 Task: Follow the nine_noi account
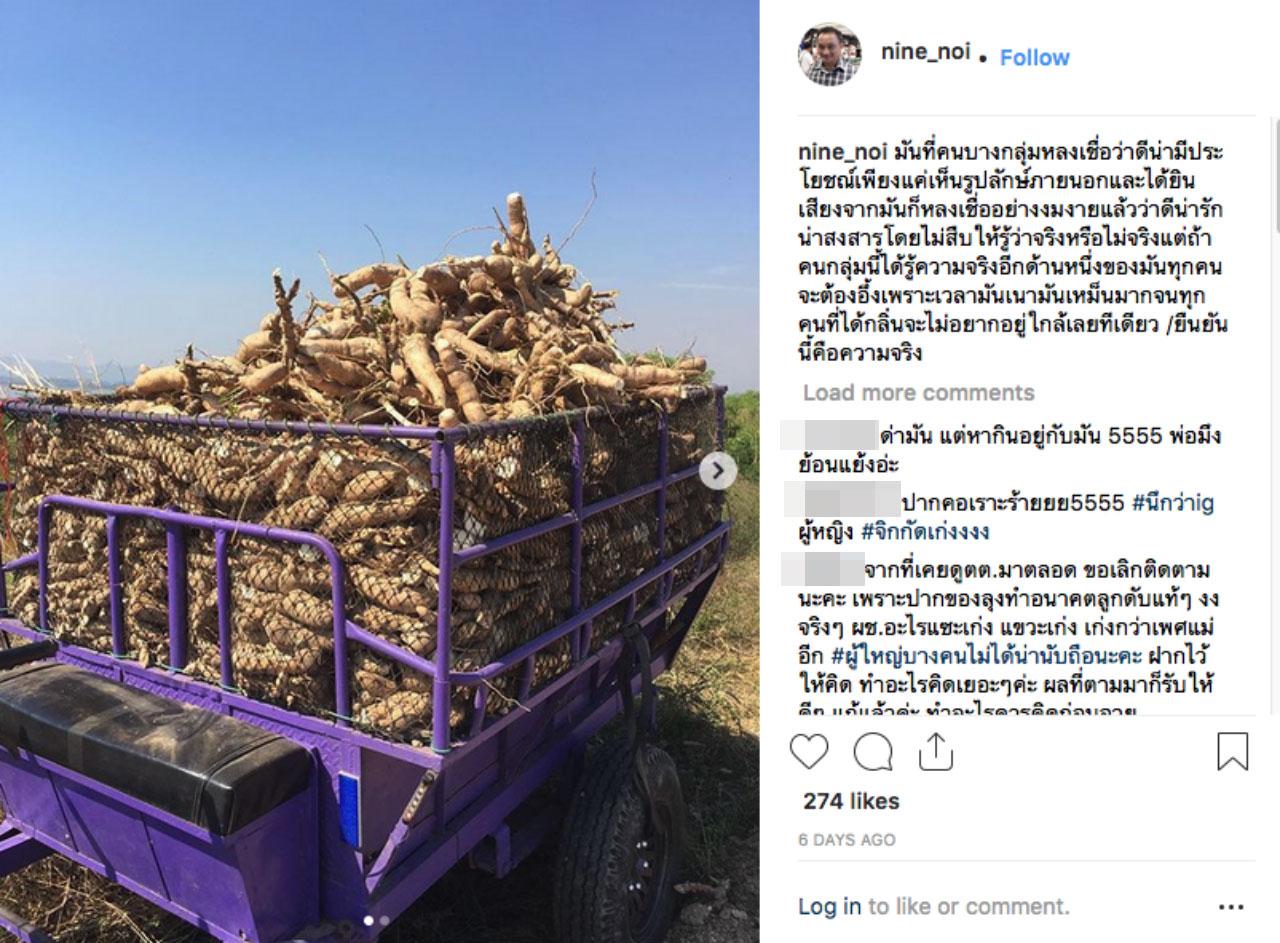(1034, 57)
